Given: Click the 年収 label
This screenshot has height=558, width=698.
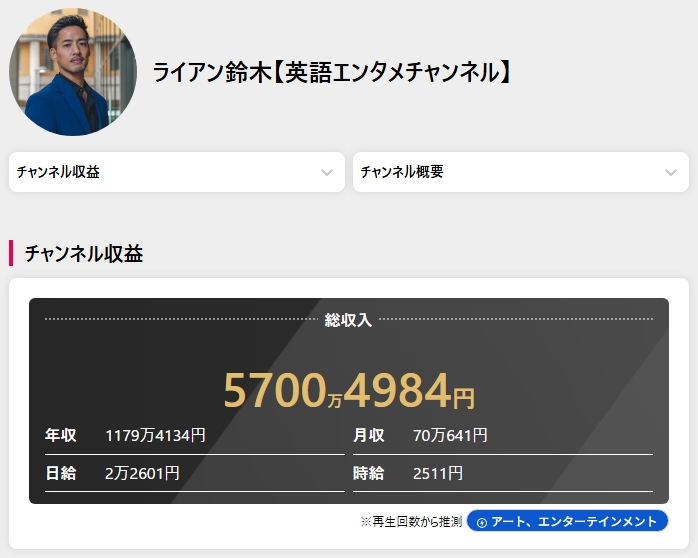Looking at the screenshot, I should [60, 436].
